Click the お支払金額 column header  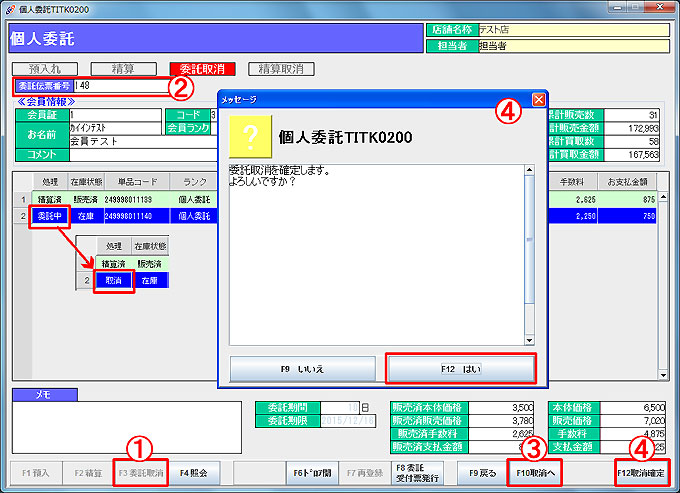click(x=627, y=182)
